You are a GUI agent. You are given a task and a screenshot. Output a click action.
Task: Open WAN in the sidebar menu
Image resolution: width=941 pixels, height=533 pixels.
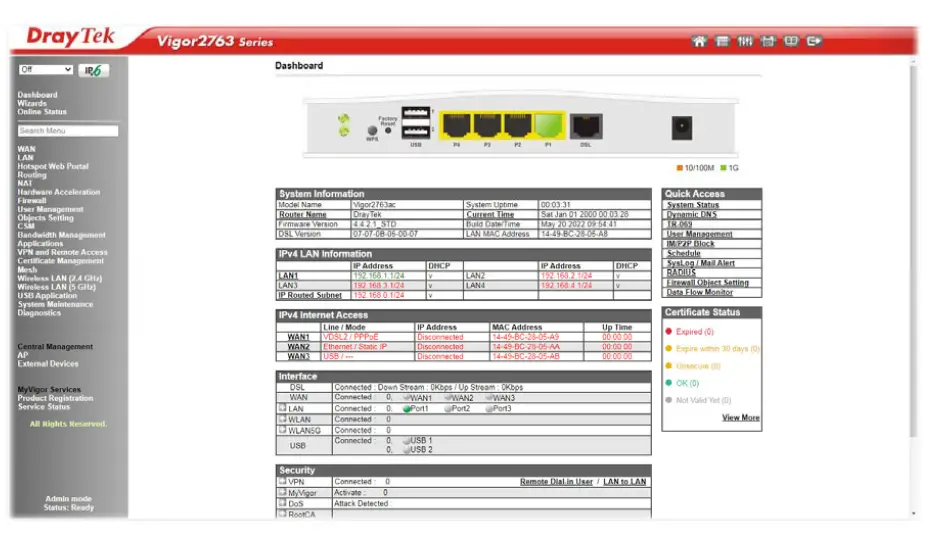(x=26, y=149)
